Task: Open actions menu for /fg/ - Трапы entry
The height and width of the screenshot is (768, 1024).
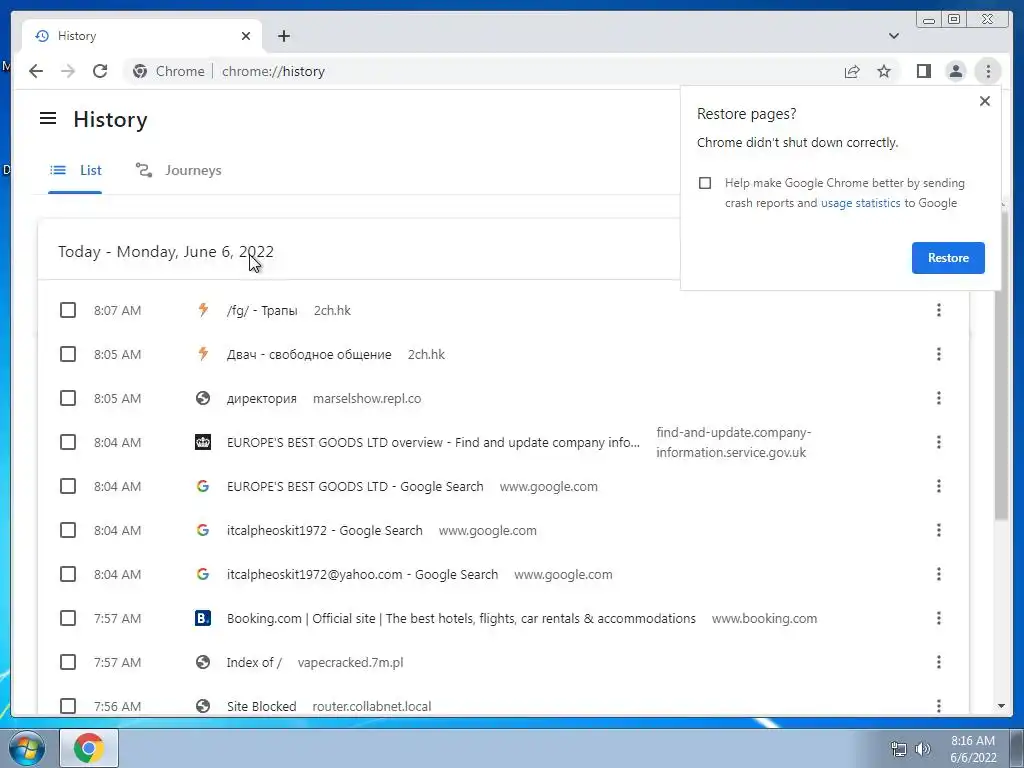Action: 938,310
